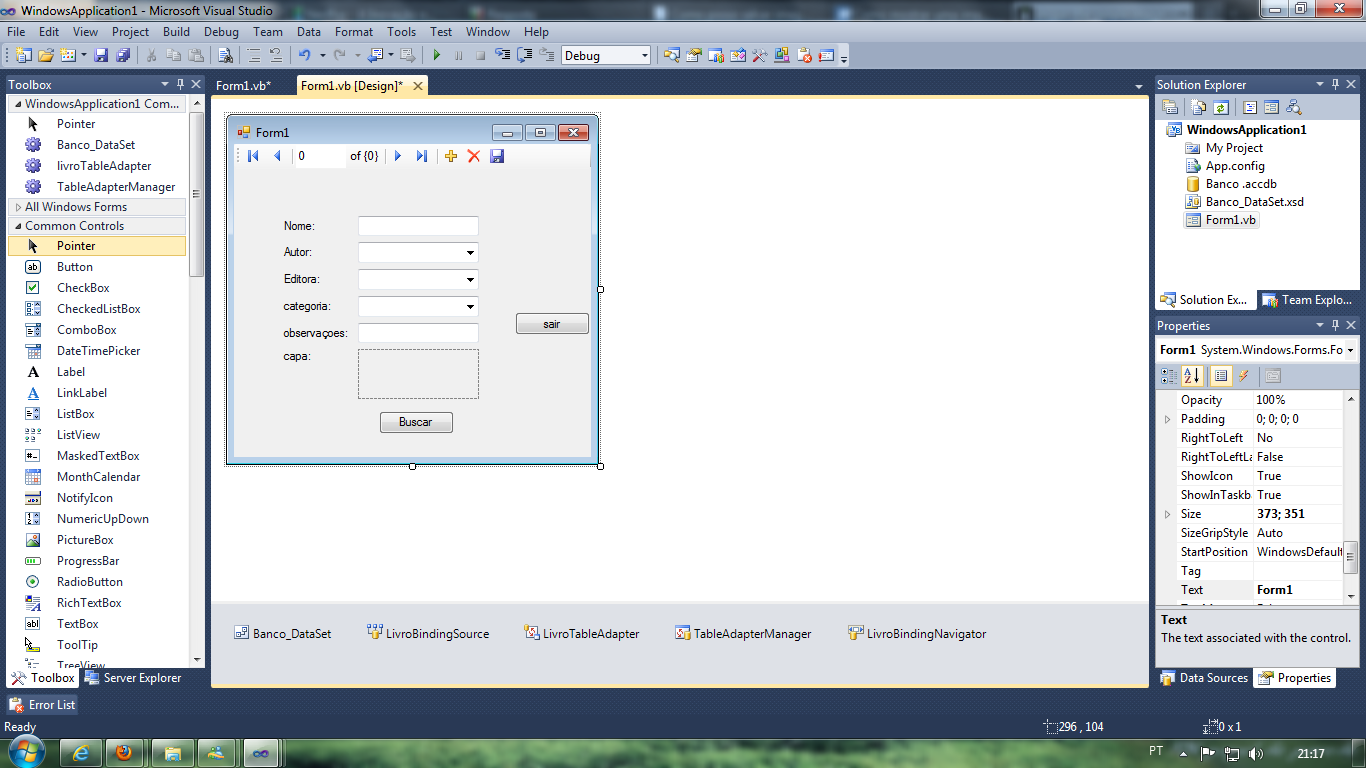1366x768 pixels.
Task: Select the PictureBox control in Toolbox
Action: pyautogui.click(x=85, y=540)
